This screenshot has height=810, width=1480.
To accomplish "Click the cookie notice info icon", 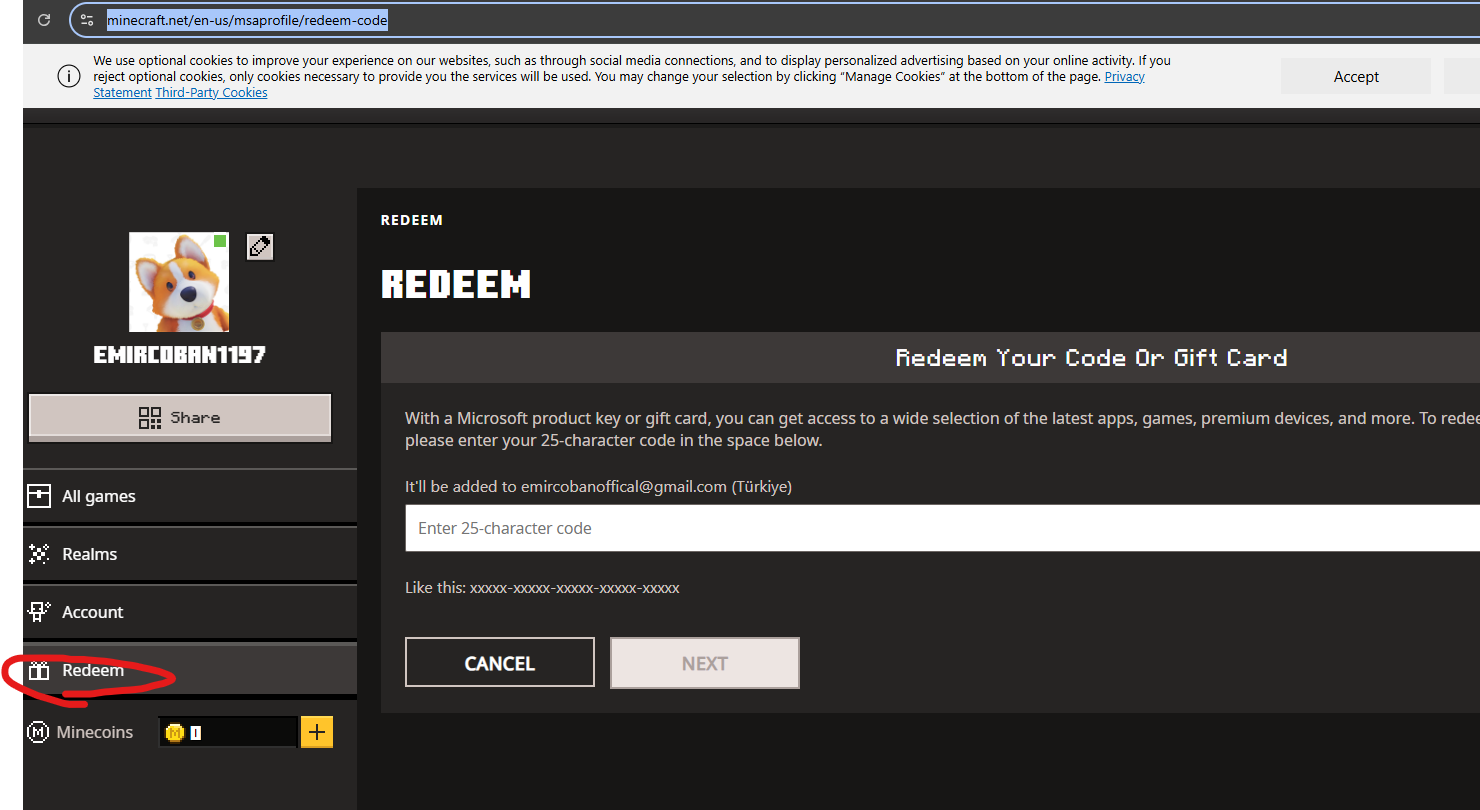I will click(69, 77).
